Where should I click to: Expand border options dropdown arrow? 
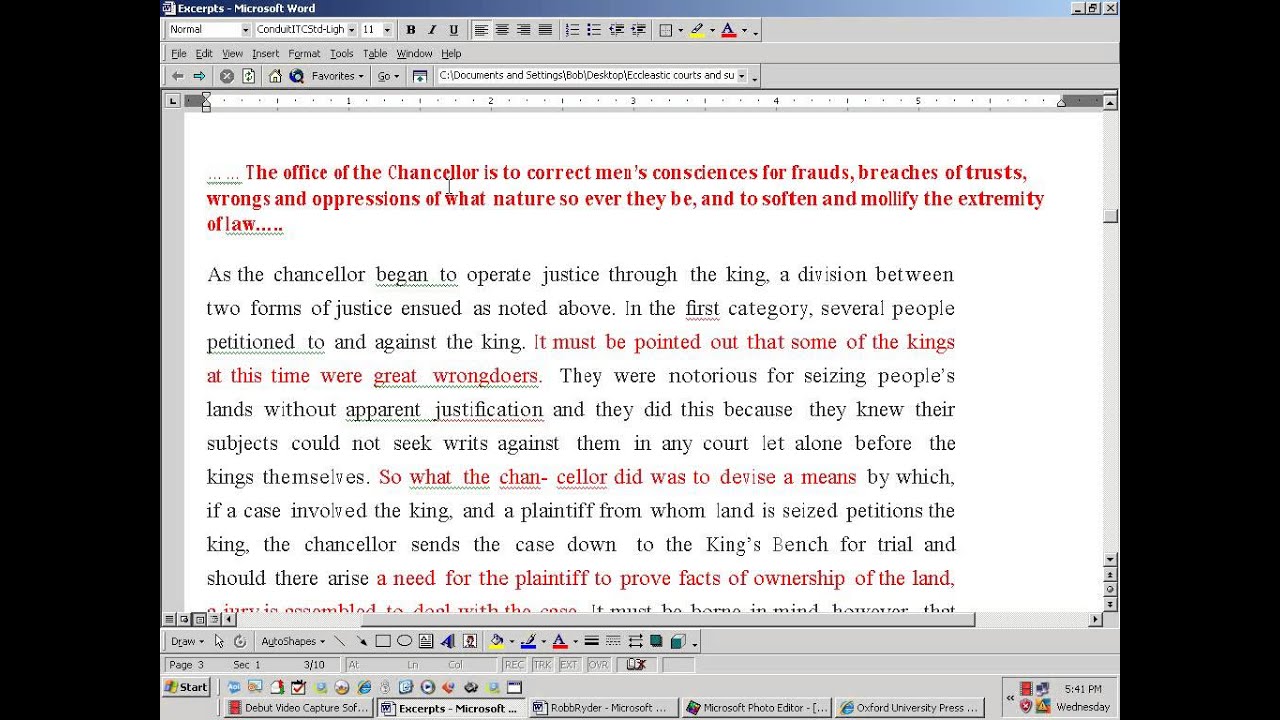tap(681, 30)
